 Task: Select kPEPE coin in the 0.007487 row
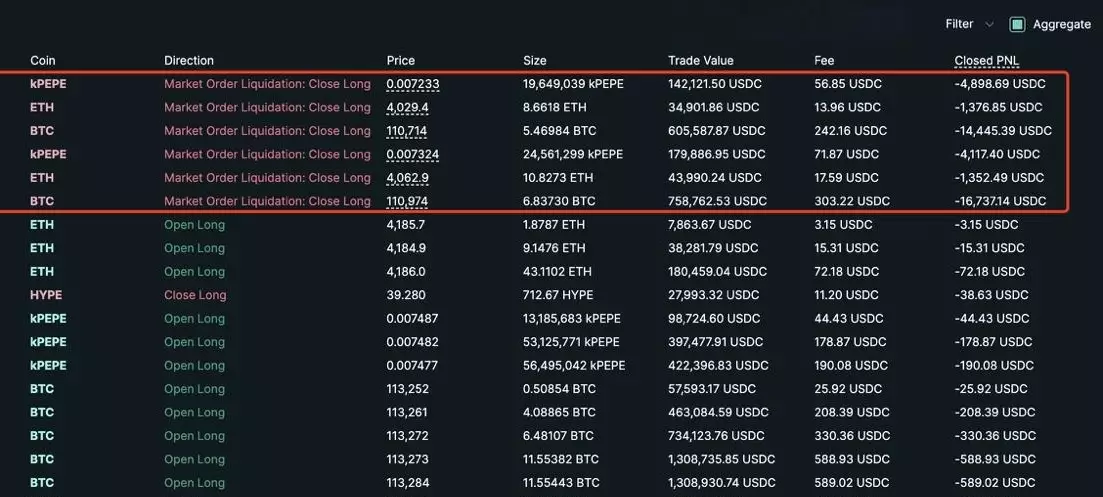48,319
